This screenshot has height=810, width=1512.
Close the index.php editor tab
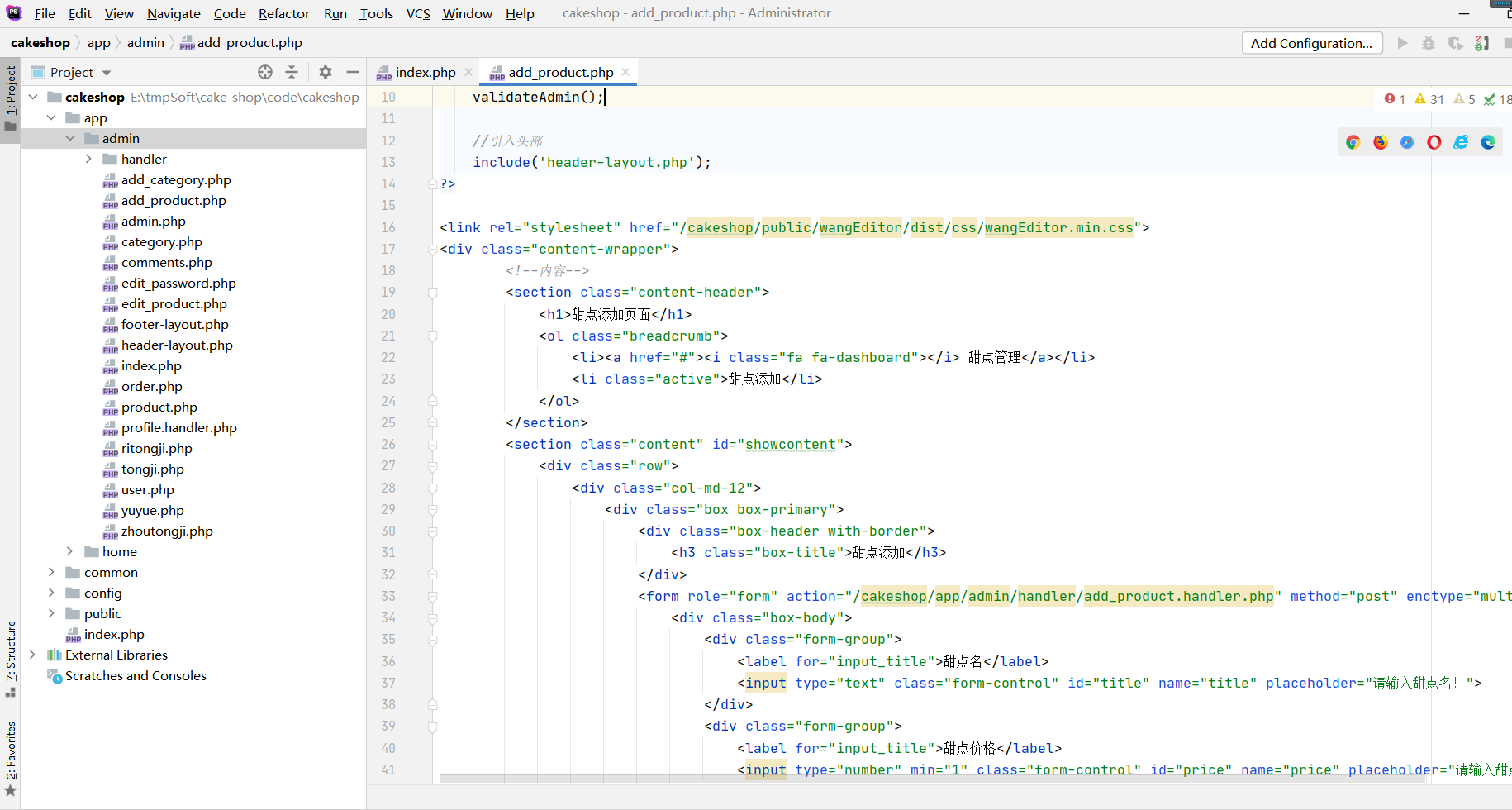468,72
